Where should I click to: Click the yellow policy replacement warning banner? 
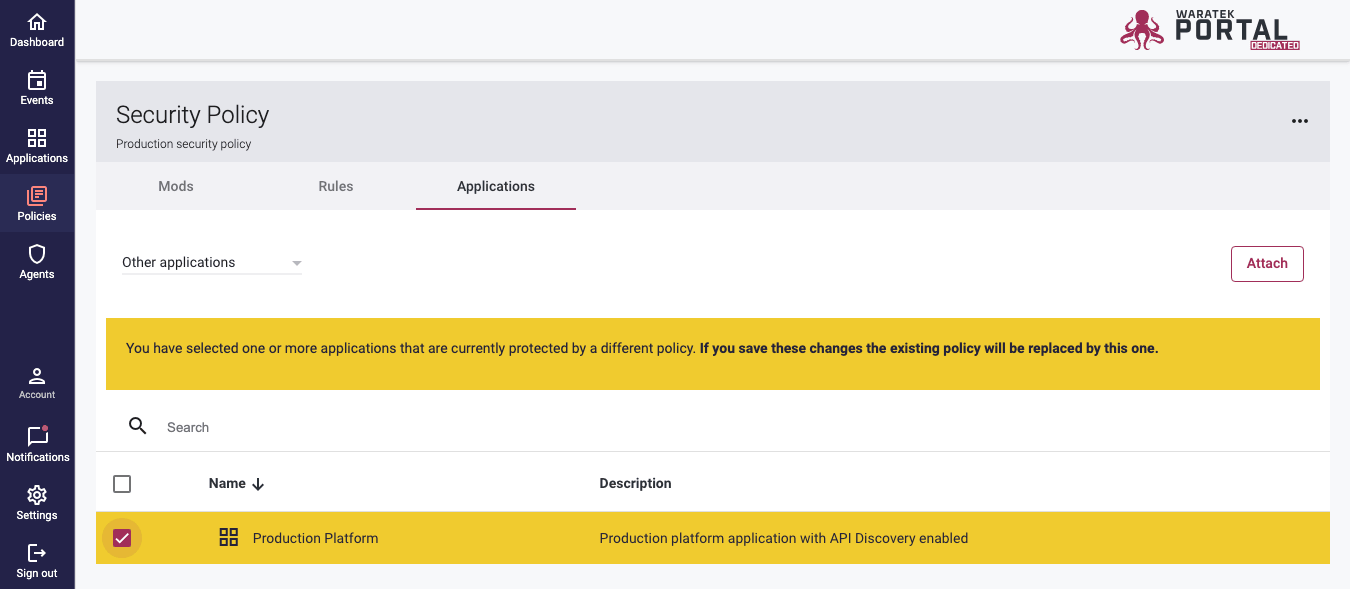click(713, 354)
